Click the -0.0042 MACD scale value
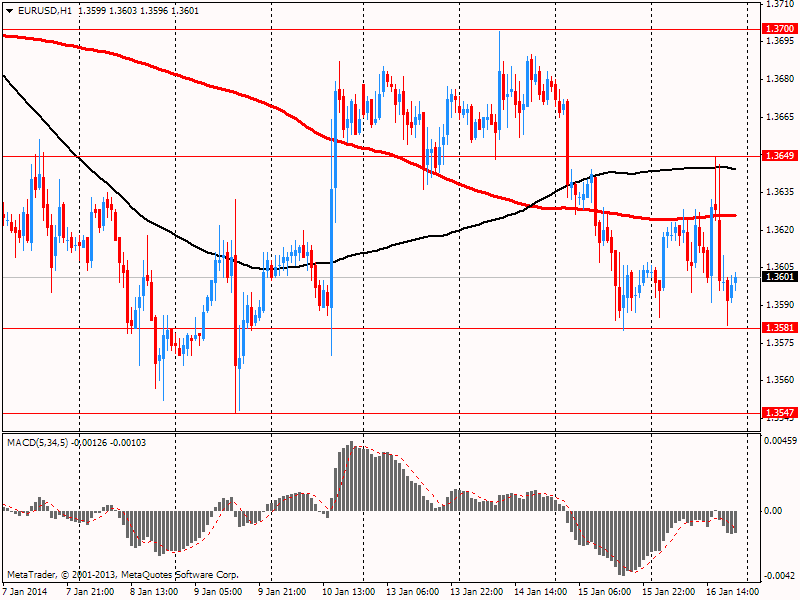 coord(779,576)
